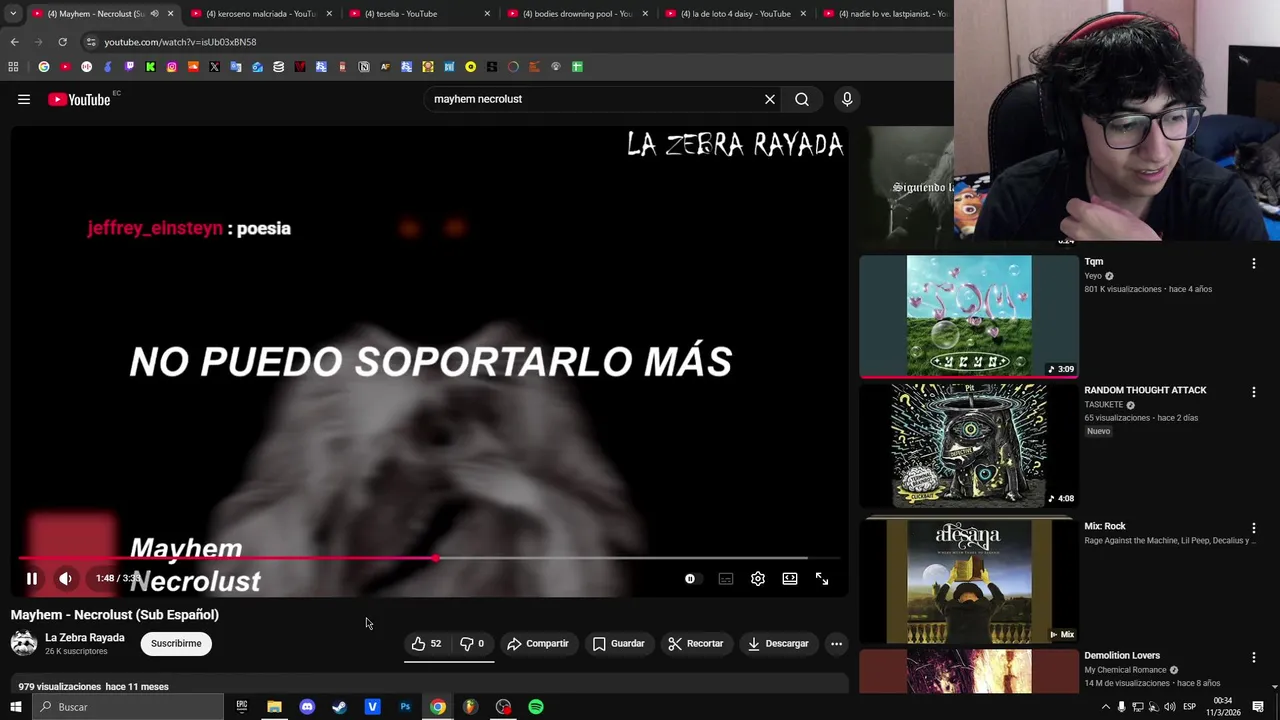1280x720 pixels.
Task: Click the taskbar Buscar search box
Action: tap(128, 707)
